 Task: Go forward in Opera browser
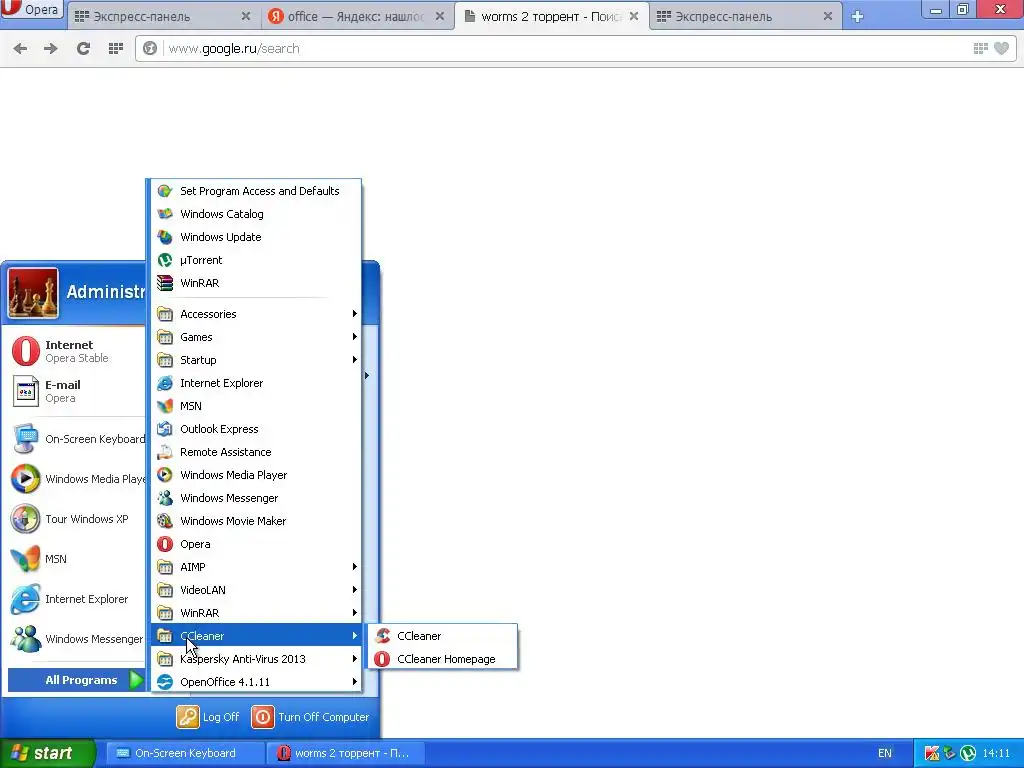click(x=51, y=48)
